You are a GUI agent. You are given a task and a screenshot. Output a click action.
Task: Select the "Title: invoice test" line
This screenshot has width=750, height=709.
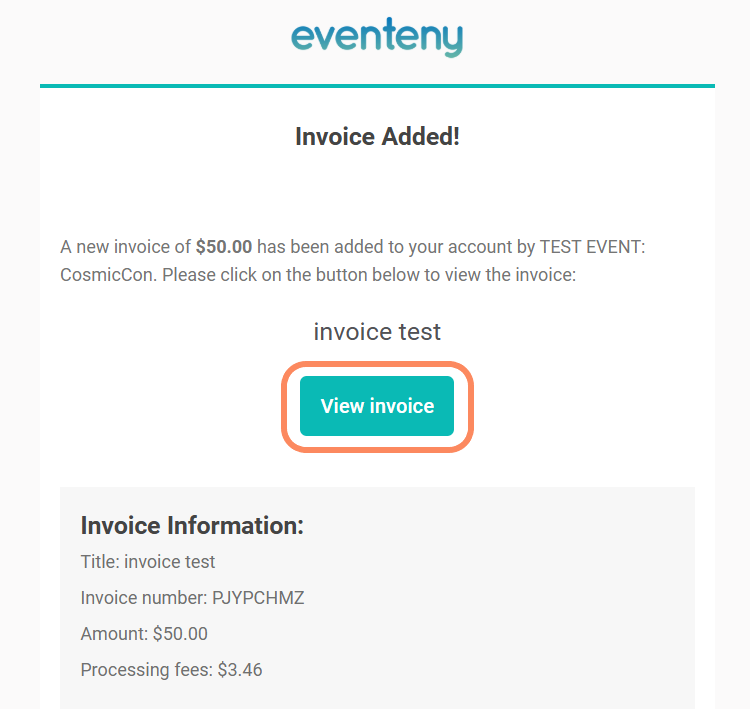pyautogui.click(x=148, y=562)
